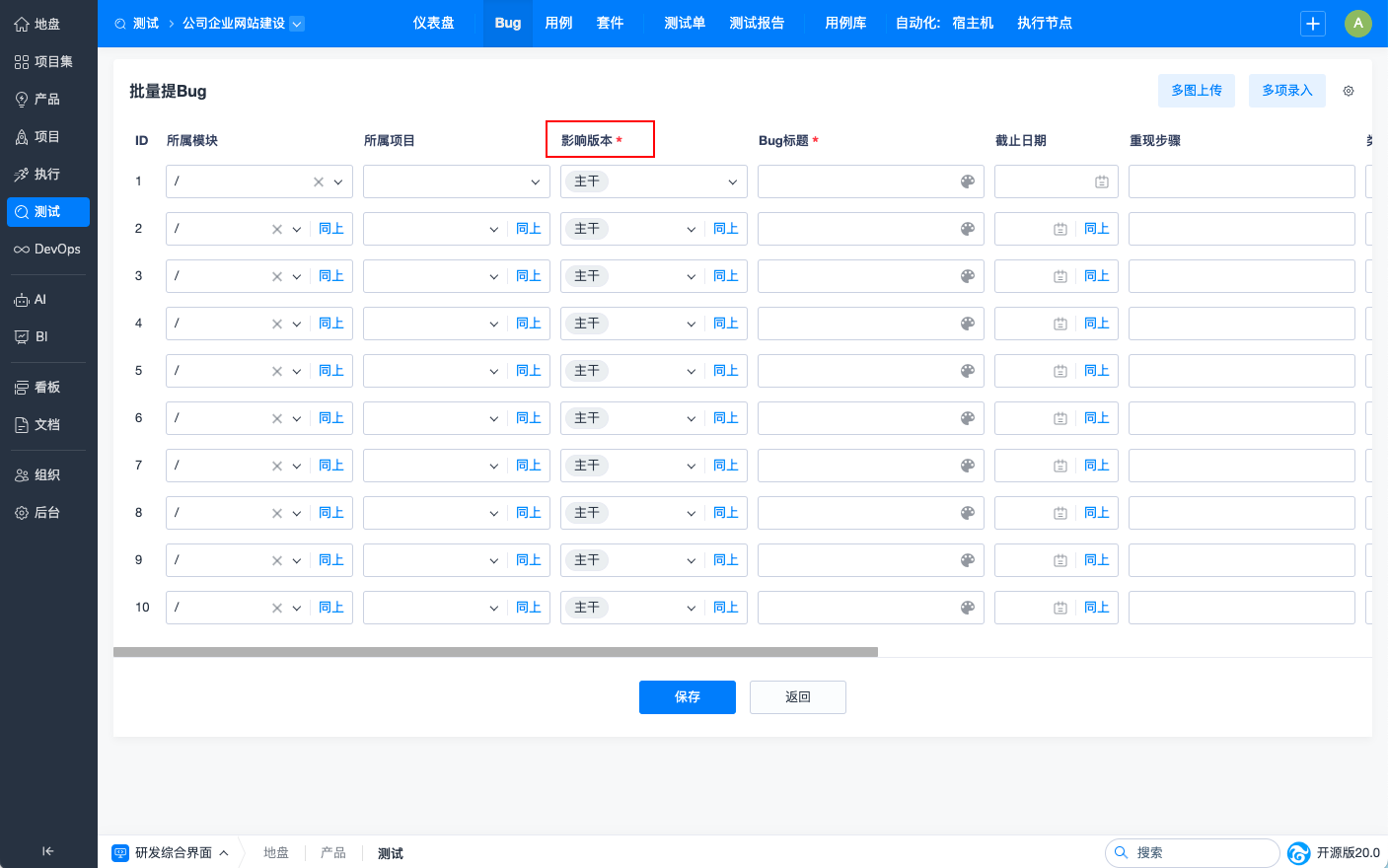Switch to the 测试单 tab
Viewport: 1388px width, 868px height.
coord(686,24)
